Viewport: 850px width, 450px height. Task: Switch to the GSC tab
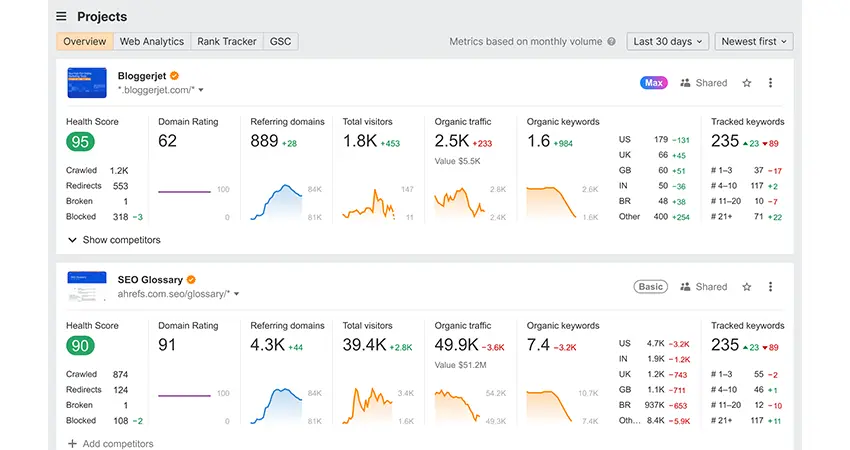point(280,41)
